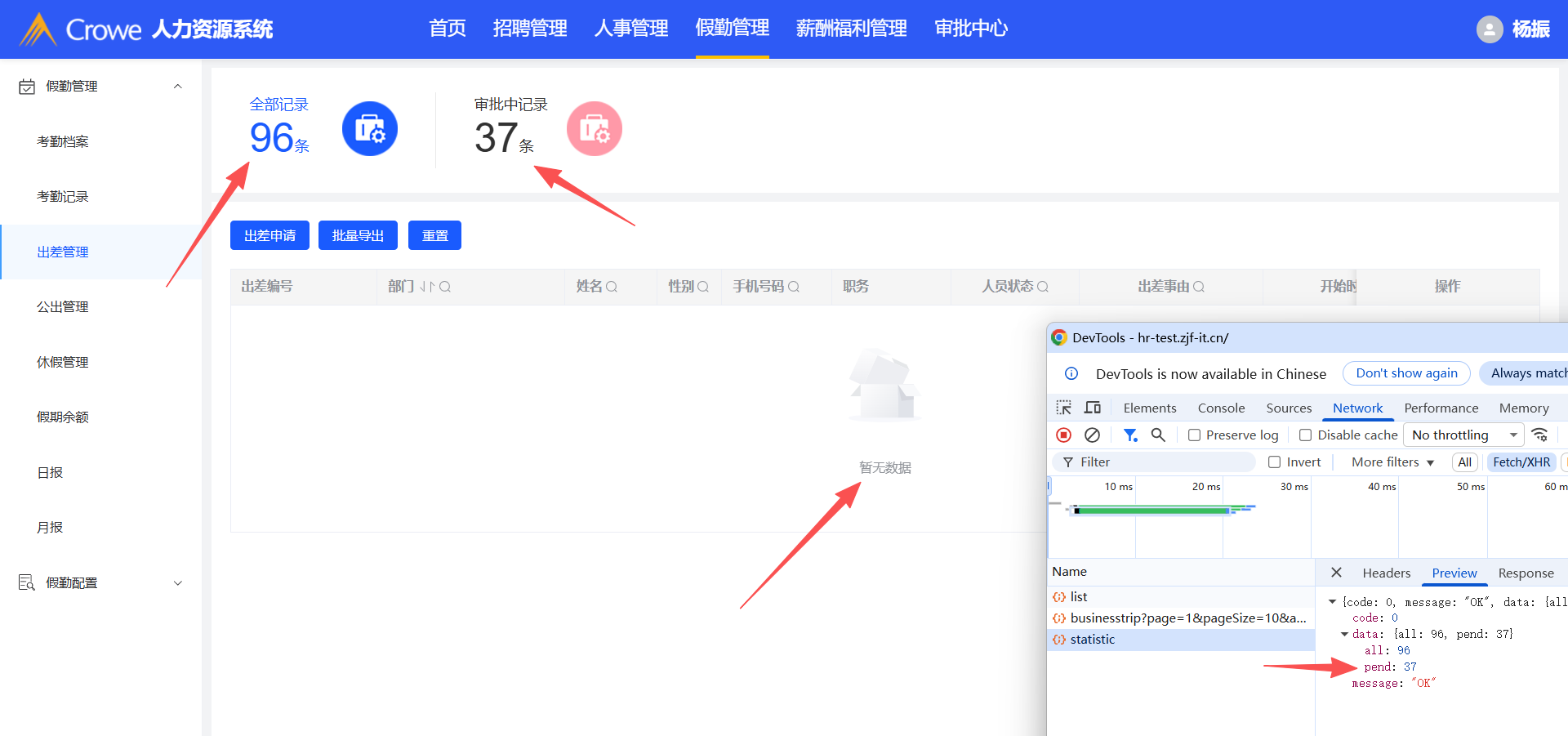Go to 首页 in the top navigation
This screenshot has width=1568, height=736.
(x=448, y=29)
